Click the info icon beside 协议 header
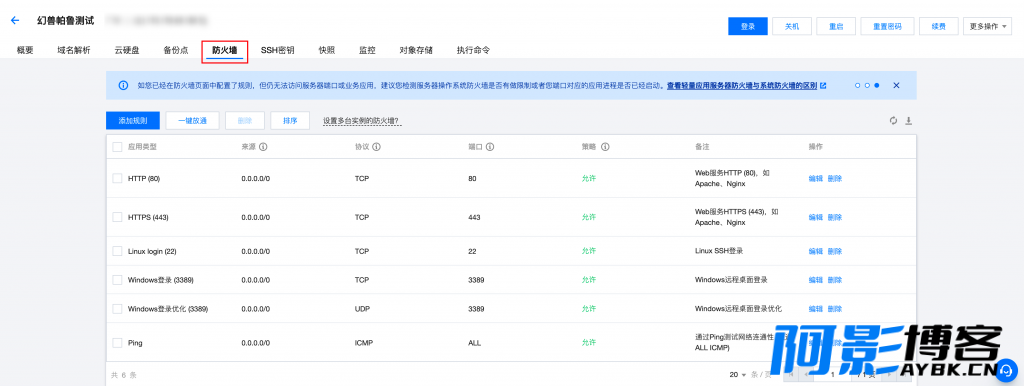Screen dimensions: 1024x386 (x=377, y=147)
